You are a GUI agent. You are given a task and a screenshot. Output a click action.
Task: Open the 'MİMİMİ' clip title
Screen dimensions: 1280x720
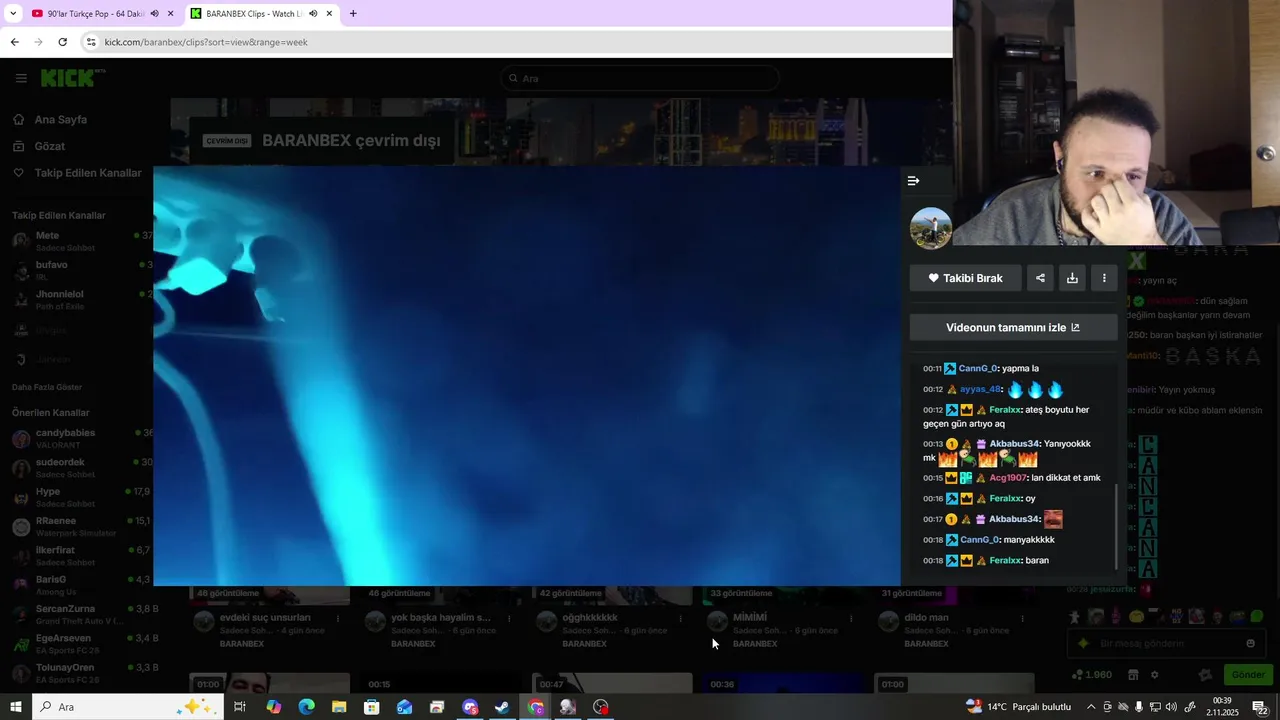750,618
